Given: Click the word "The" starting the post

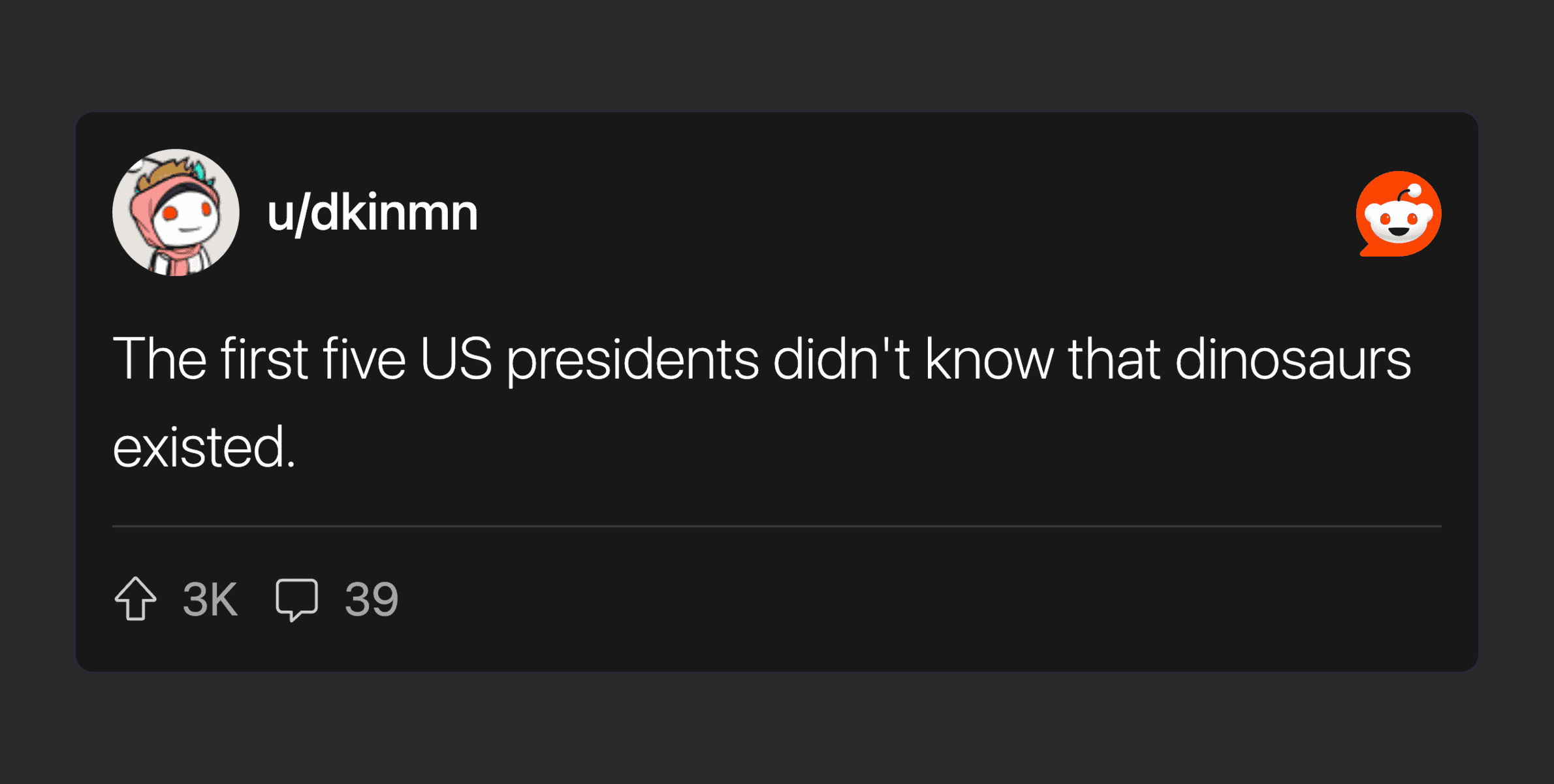Looking at the screenshot, I should point(160,359).
